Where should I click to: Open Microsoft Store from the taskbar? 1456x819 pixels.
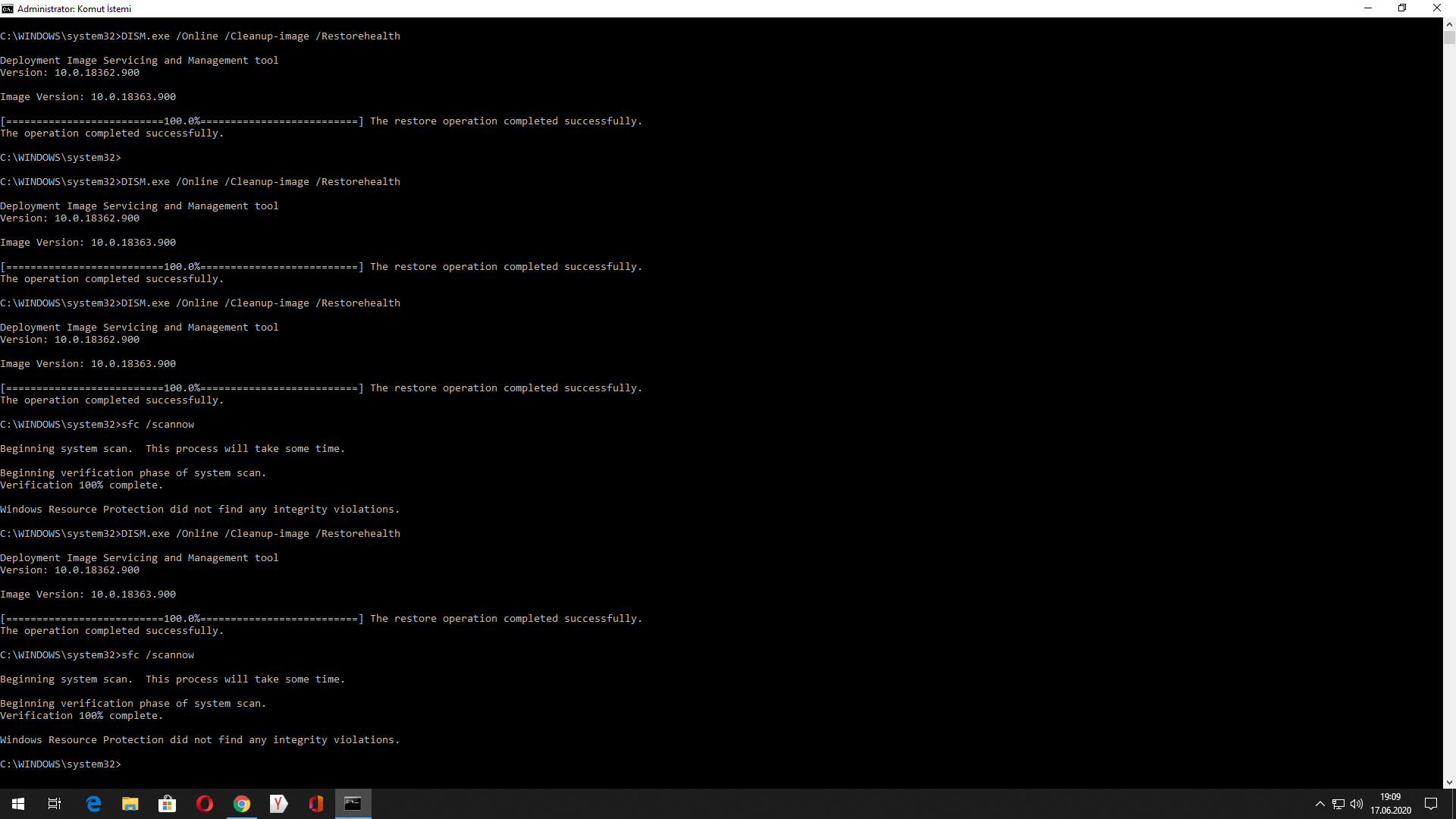pyautogui.click(x=167, y=804)
